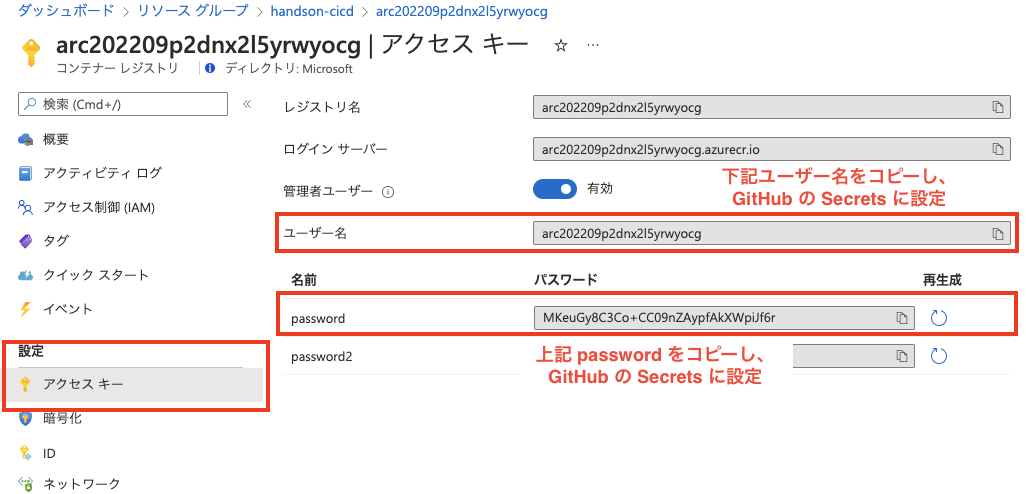Collapse the sidebar menu with chevrons
Image resolution: width=1026 pixels, height=494 pixels.
247,104
